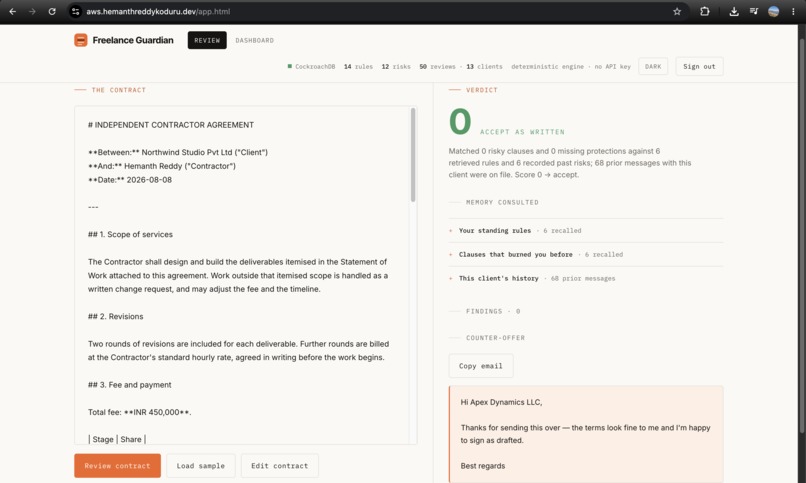
Task: Click the '50 reviews' status entry
Action: [x=437, y=66]
